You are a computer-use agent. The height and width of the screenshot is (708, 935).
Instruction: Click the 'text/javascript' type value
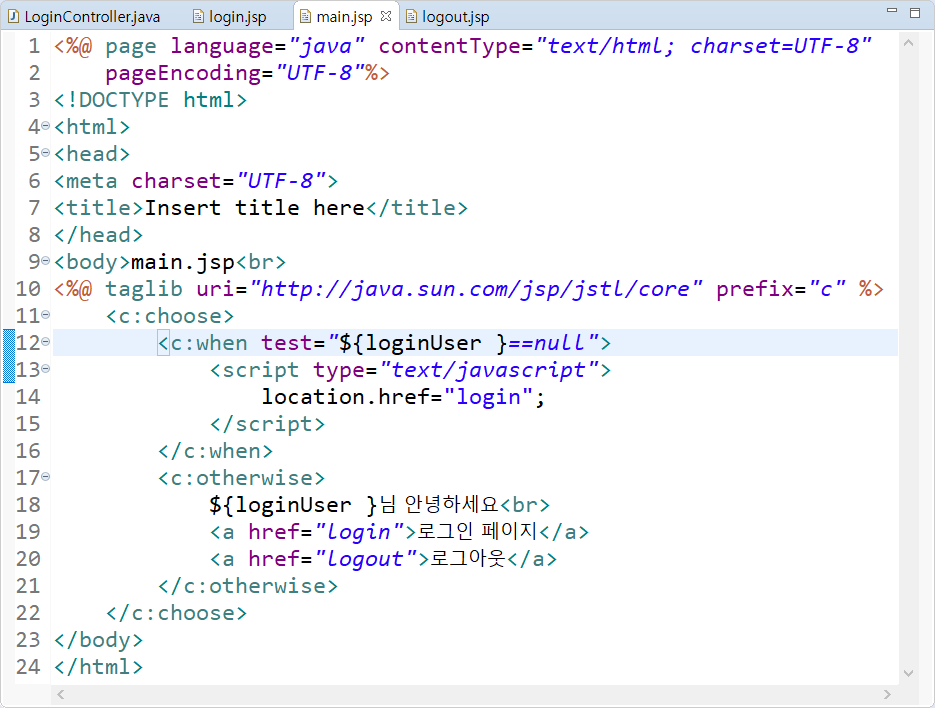488,370
